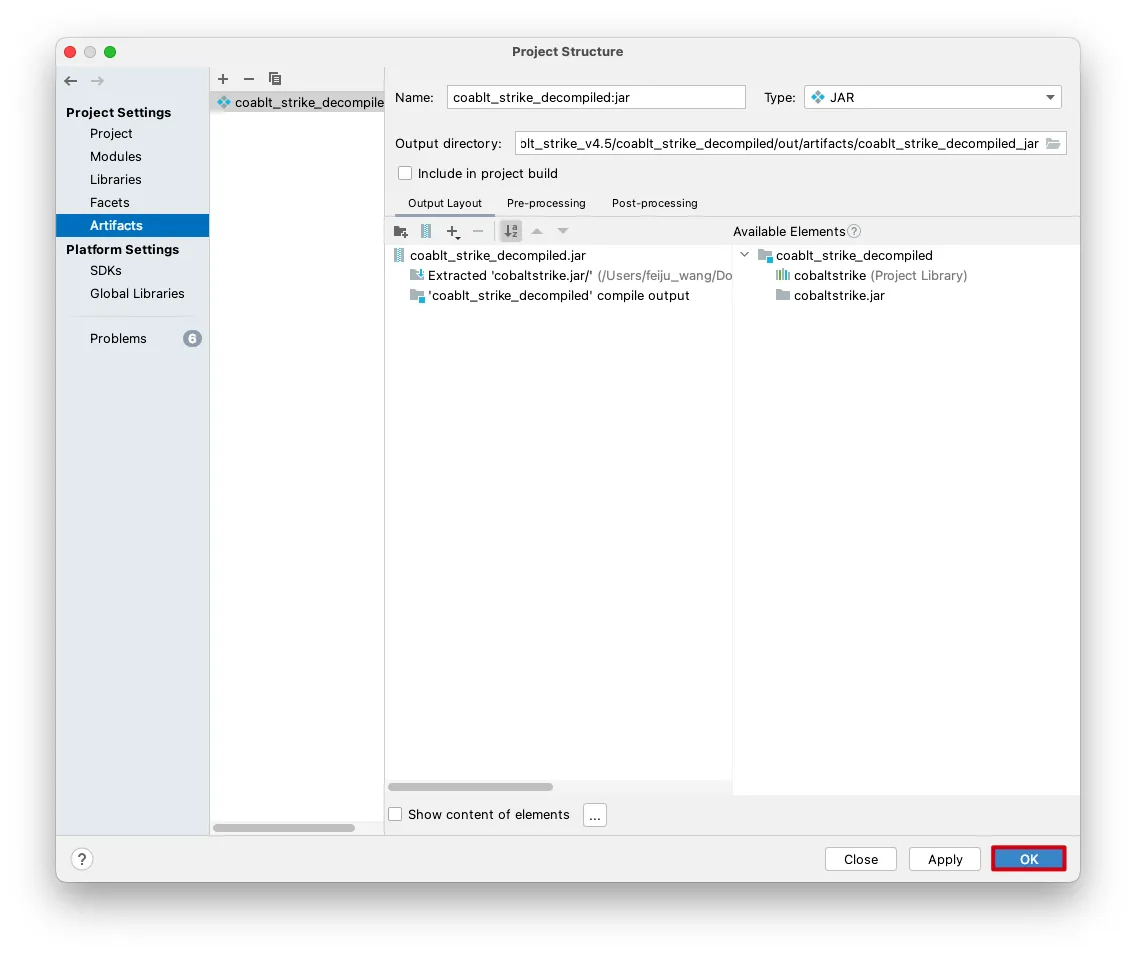Toggle Show content of elements checkbox
Image resolution: width=1136 pixels, height=956 pixels.
pos(395,814)
